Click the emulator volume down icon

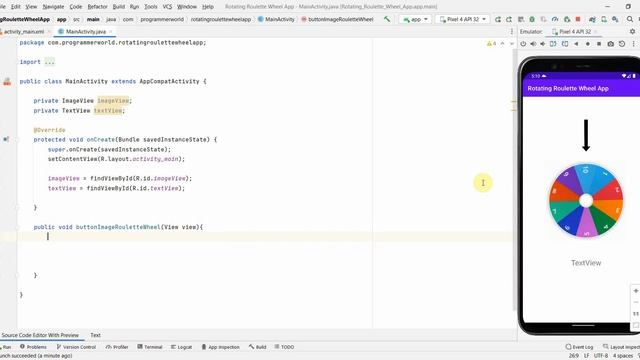(543, 44)
